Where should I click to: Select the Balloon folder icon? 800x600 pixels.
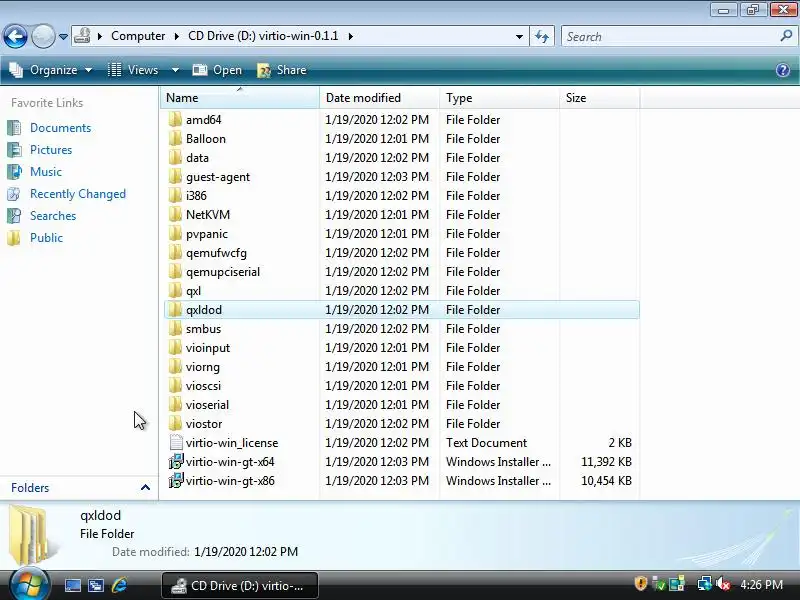(x=175, y=138)
